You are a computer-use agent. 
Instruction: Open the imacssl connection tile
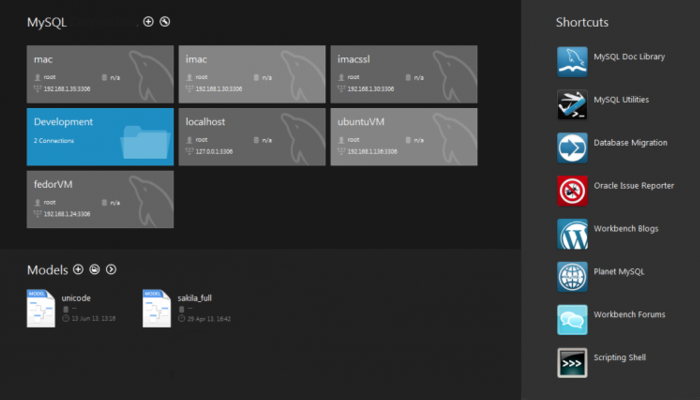[404, 74]
